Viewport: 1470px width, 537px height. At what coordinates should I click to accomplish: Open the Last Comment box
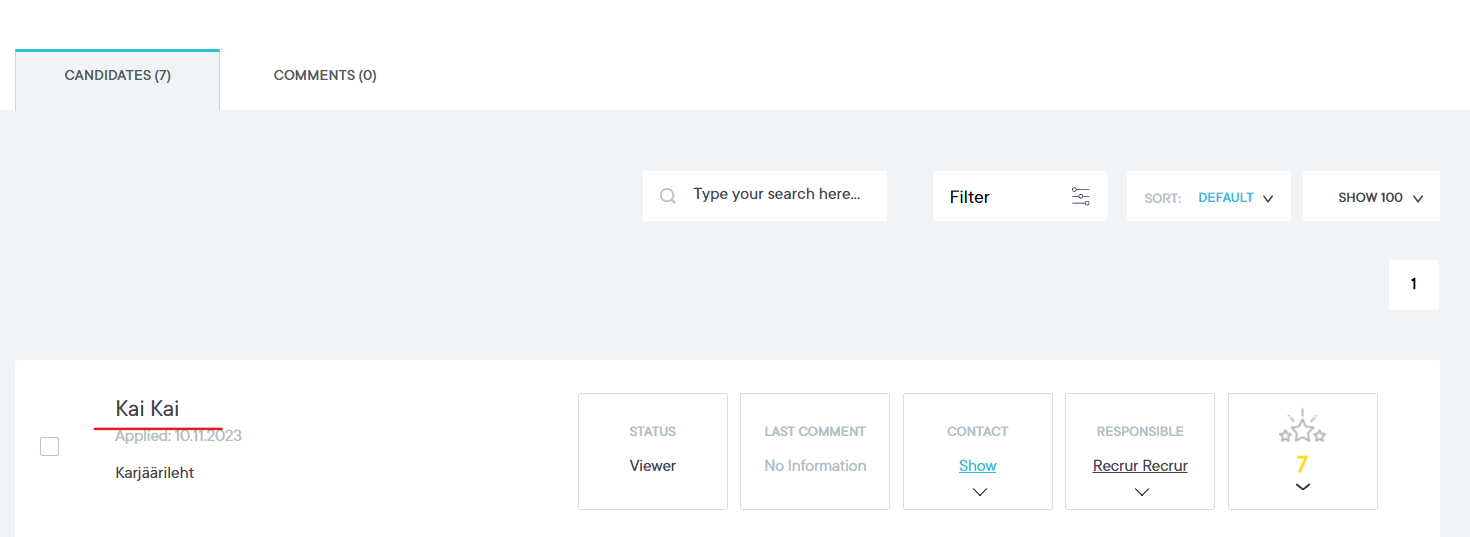pyautogui.click(x=814, y=452)
